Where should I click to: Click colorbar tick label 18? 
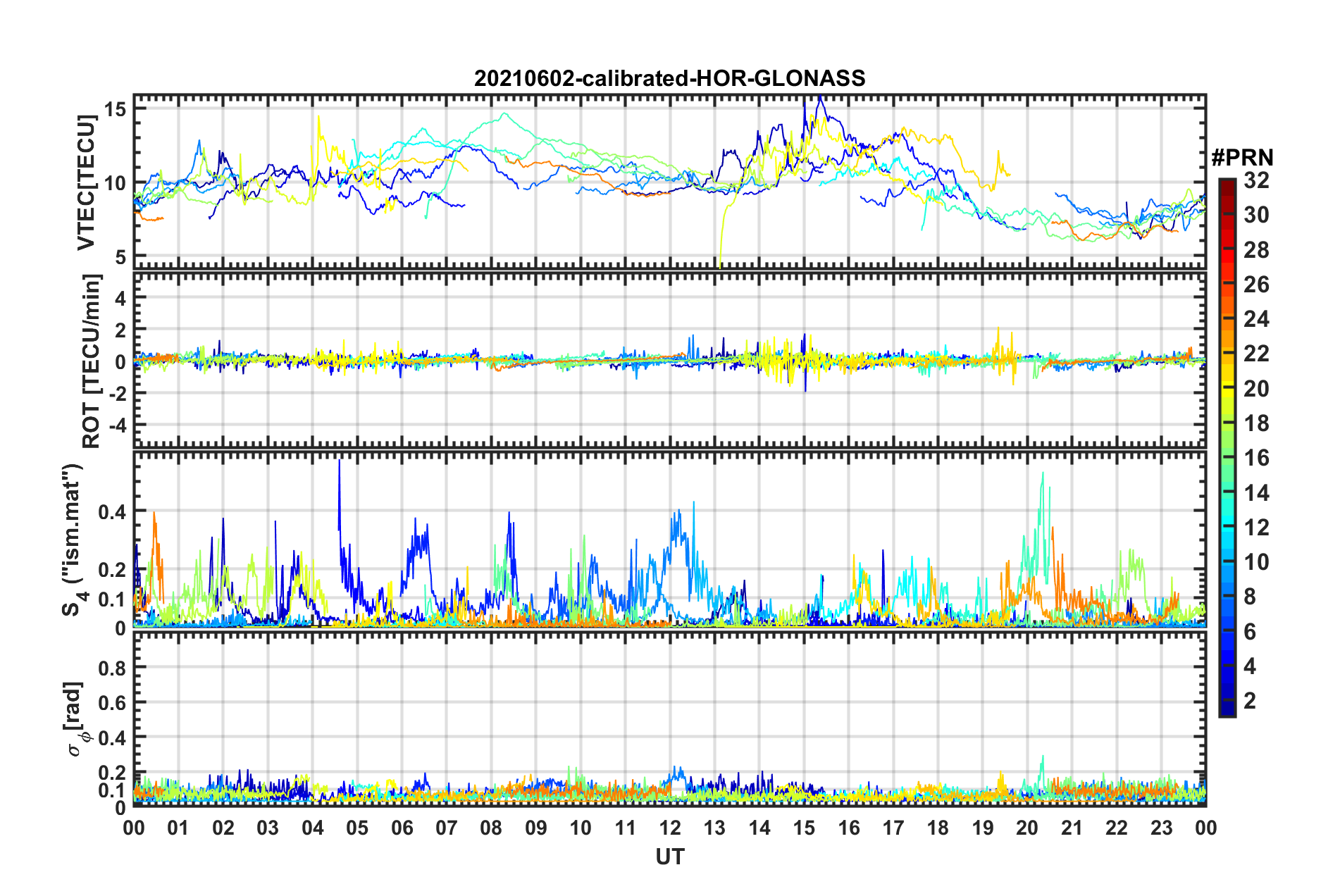[1257, 423]
